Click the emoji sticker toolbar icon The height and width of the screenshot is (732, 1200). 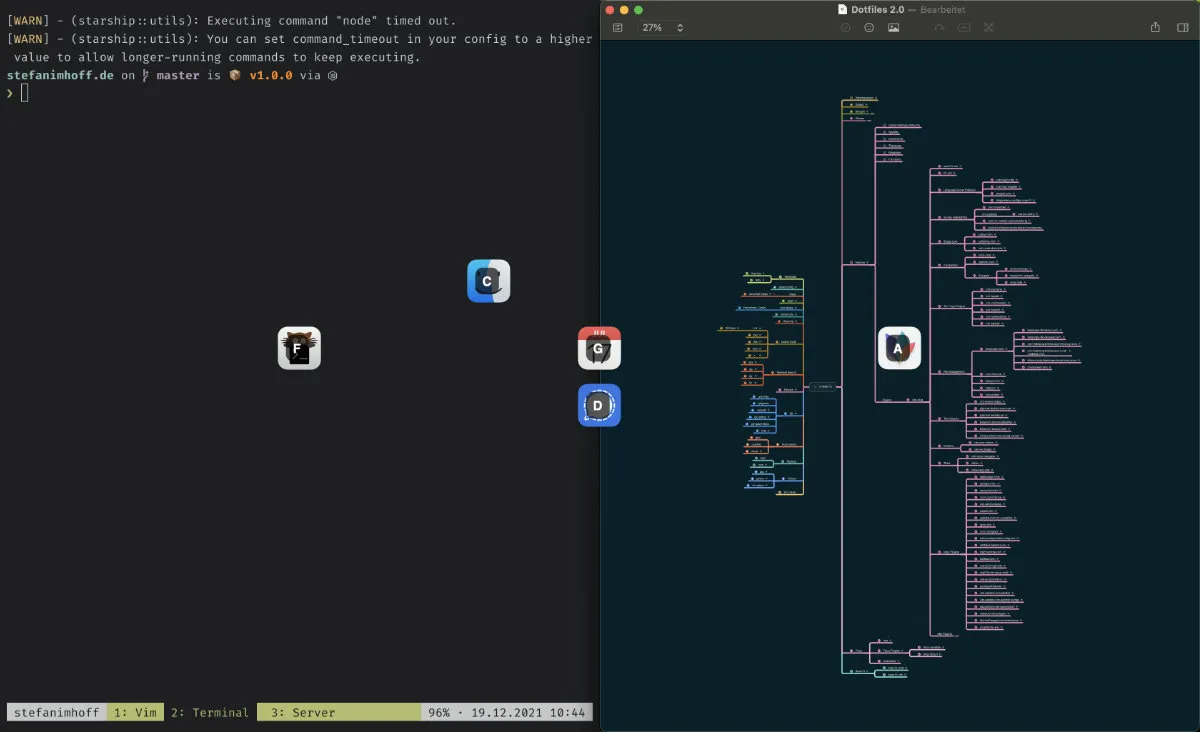pyautogui.click(x=869, y=28)
